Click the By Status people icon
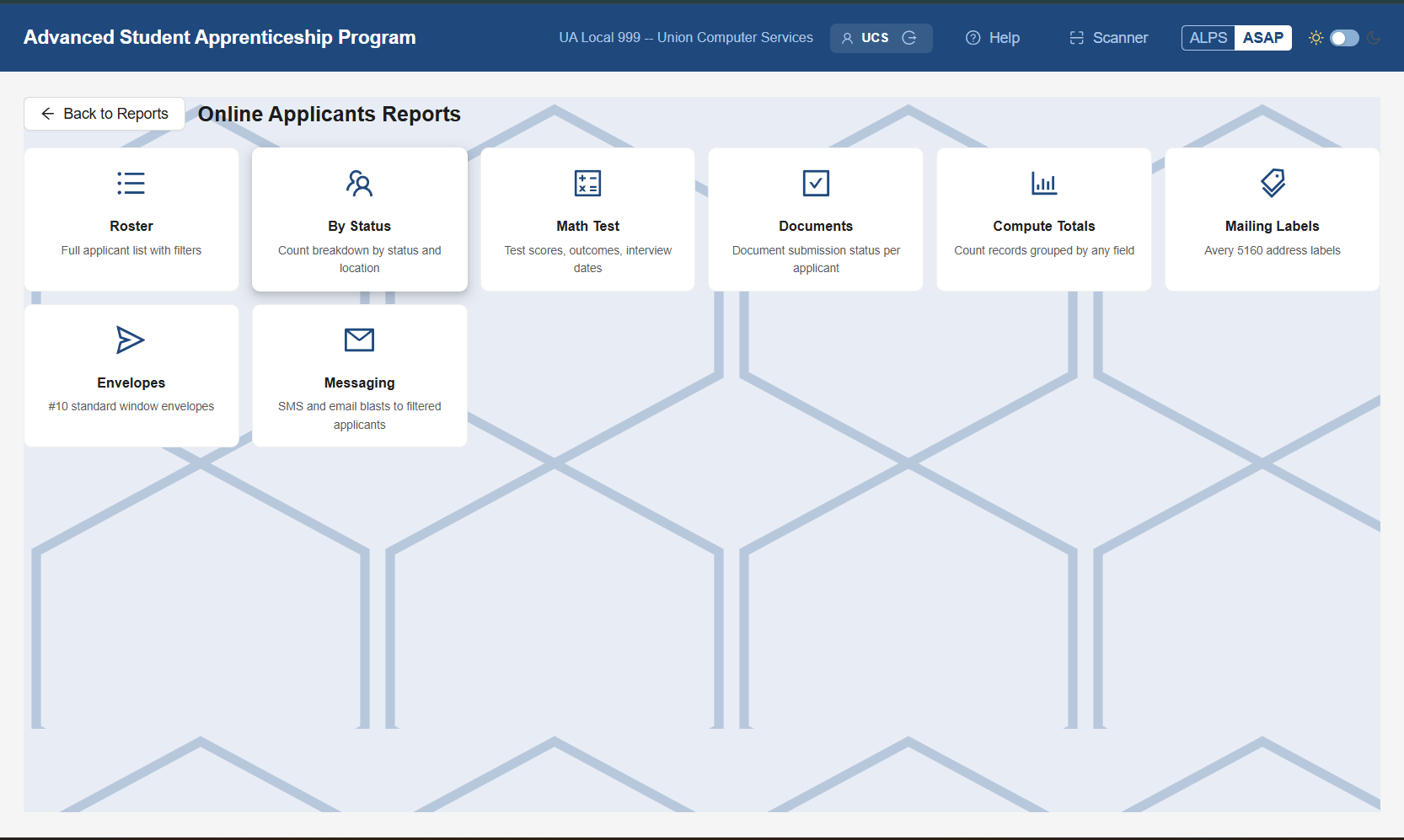This screenshot has width=1404, height=840. click(x=359, y=183)
